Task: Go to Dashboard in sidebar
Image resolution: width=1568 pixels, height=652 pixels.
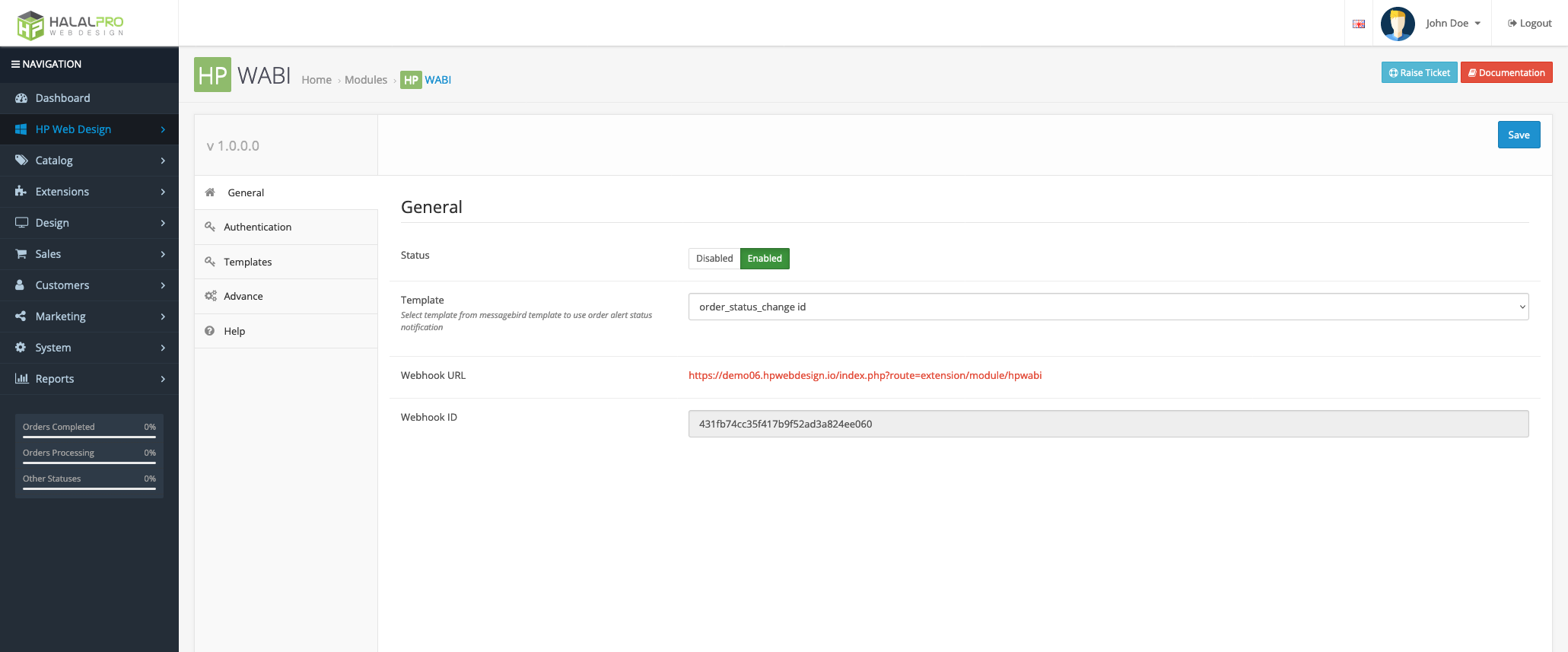Action: tap(89, 98)
